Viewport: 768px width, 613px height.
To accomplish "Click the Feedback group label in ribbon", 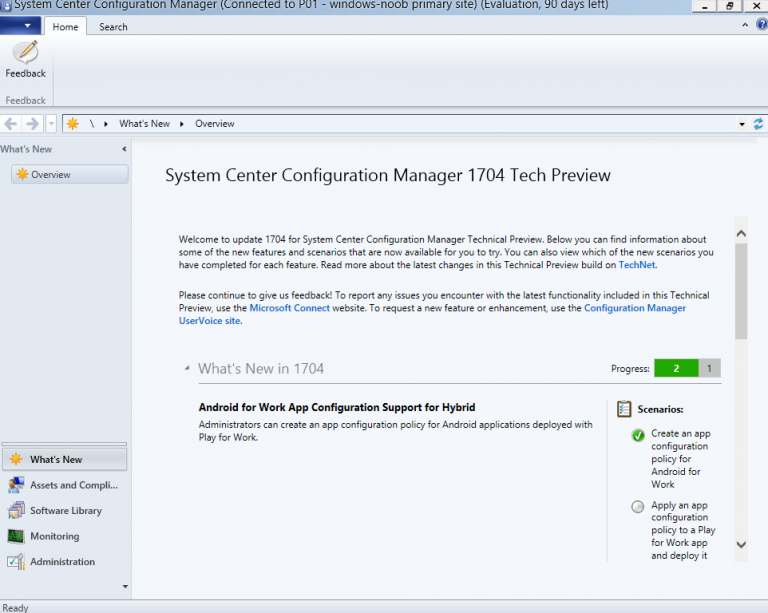I will coord(25,100).
